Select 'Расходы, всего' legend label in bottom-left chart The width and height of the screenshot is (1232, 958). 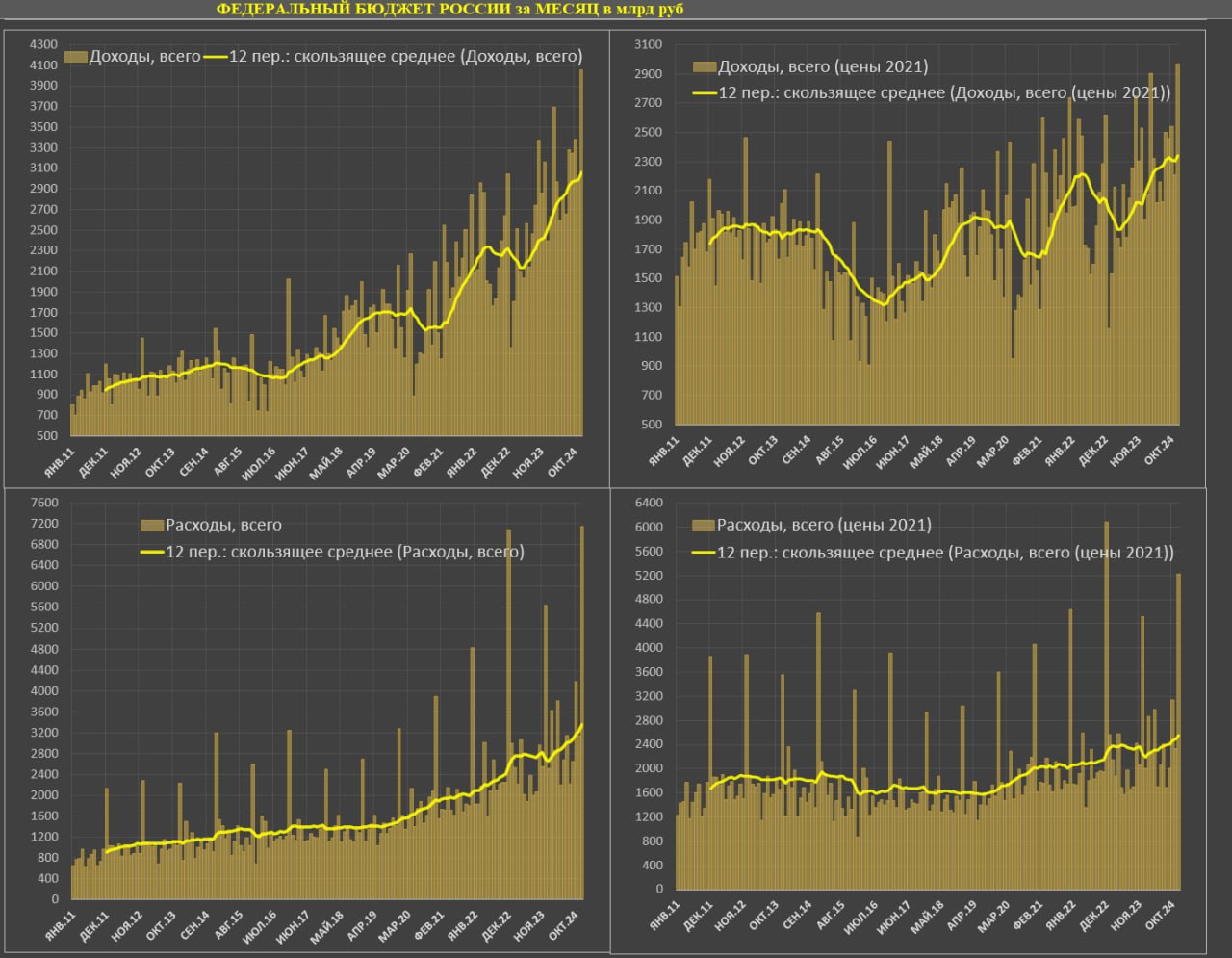pyautogui.click(x=223, y=525)
